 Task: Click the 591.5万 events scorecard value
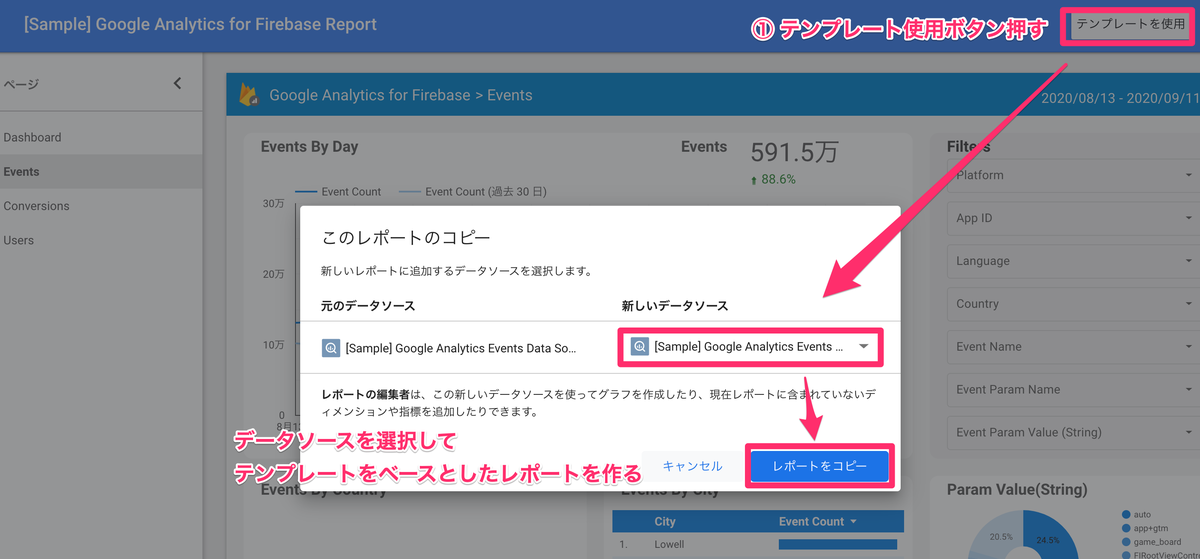(x=794, y=152)
